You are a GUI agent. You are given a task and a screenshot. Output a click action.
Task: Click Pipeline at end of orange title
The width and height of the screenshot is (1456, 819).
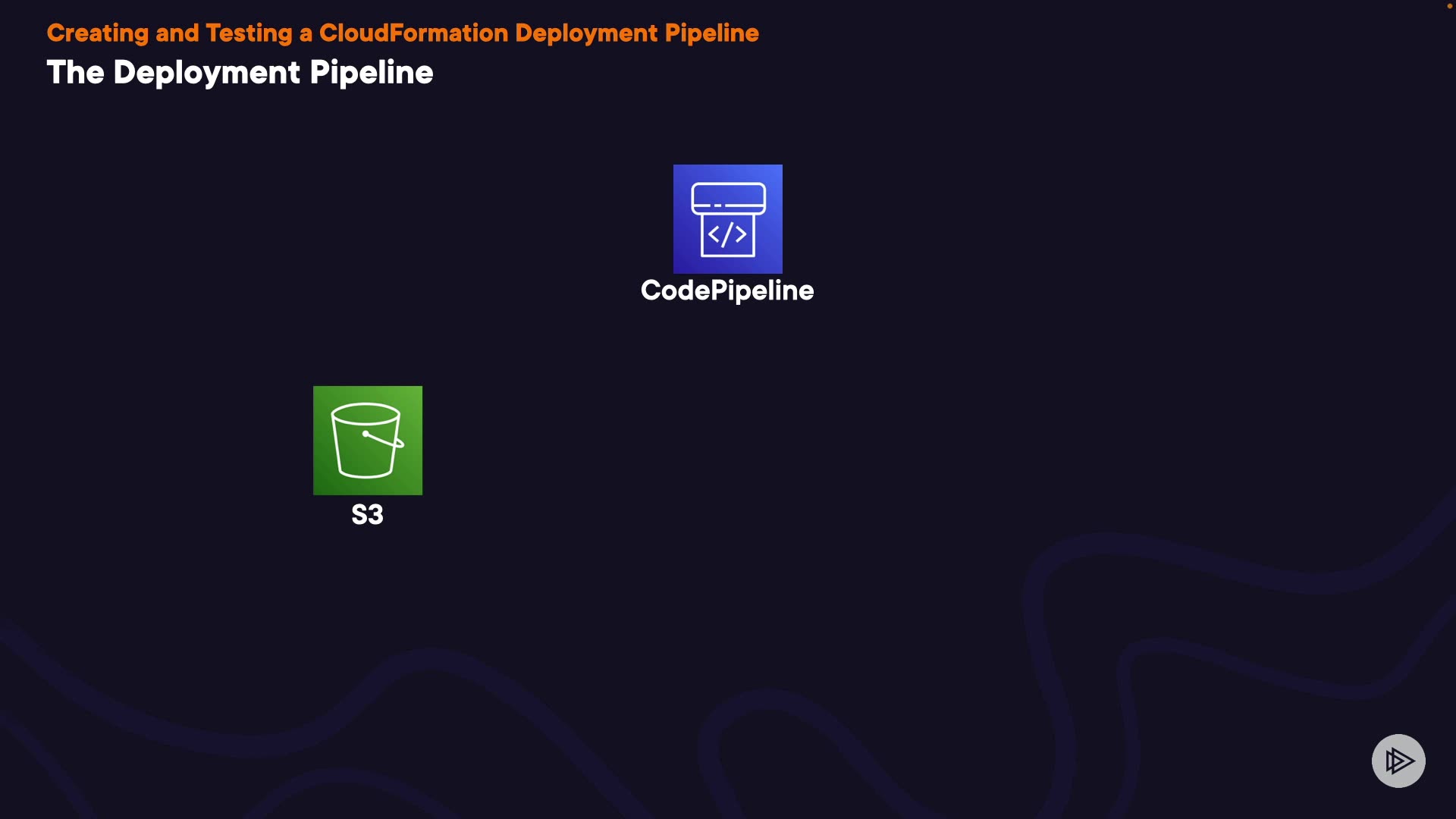(711, 33)
